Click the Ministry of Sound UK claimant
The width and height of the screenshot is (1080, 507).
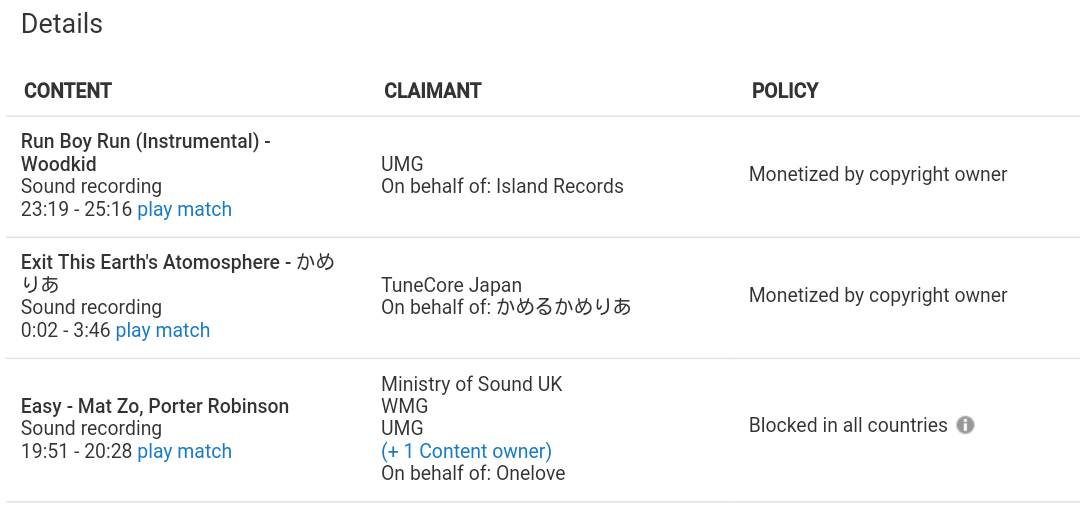(x=472, y=384)
